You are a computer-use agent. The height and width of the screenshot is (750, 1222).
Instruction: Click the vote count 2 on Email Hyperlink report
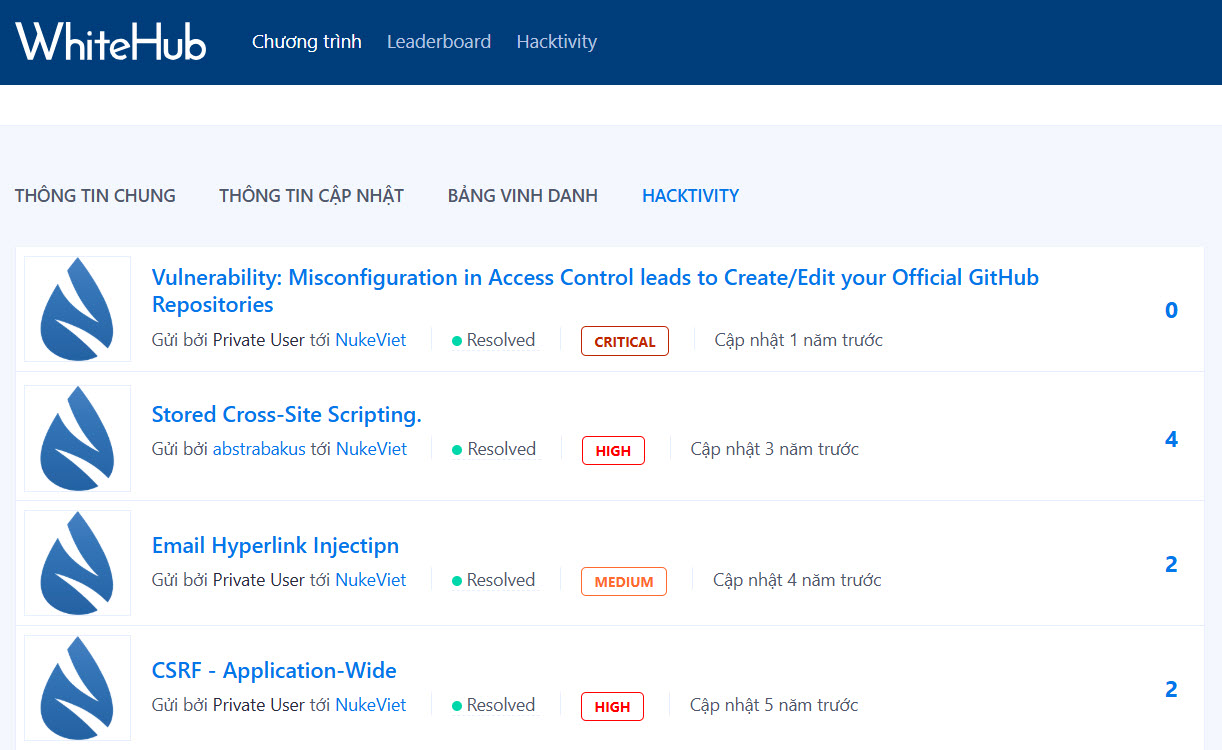(x=1172, y=564)
